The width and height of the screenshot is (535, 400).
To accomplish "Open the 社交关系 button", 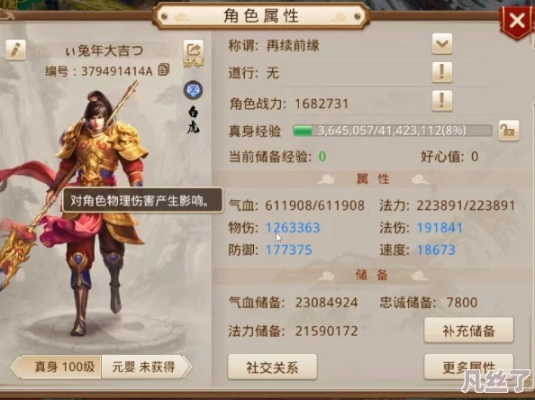I will (x=272, y=367).
